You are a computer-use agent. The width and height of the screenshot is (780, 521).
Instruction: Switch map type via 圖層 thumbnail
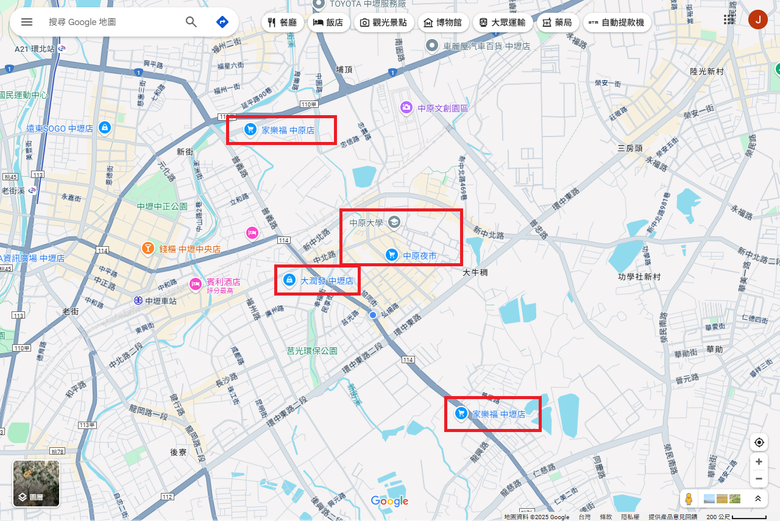click(x=36, y=483)
